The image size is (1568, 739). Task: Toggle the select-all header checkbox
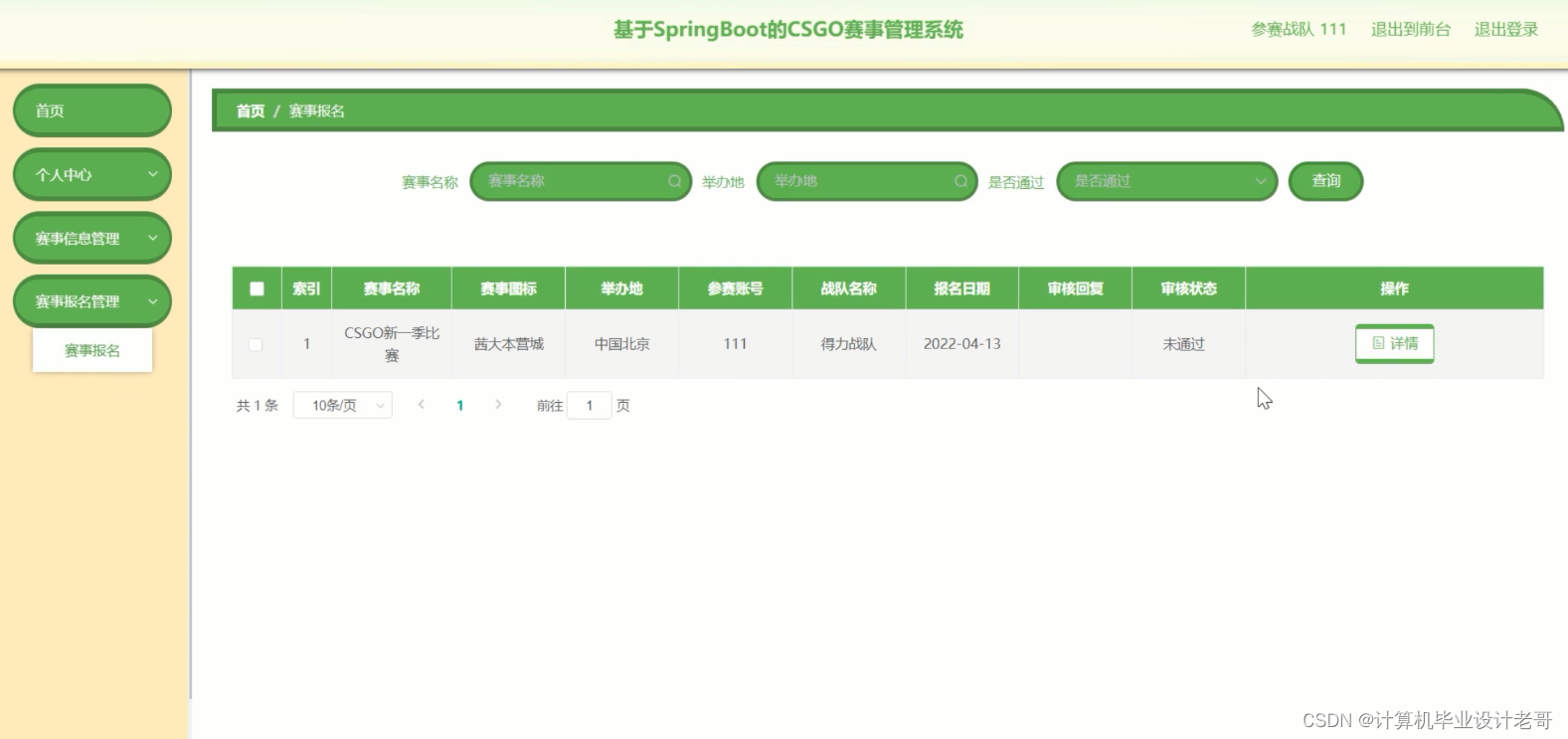tap(257, 288)
